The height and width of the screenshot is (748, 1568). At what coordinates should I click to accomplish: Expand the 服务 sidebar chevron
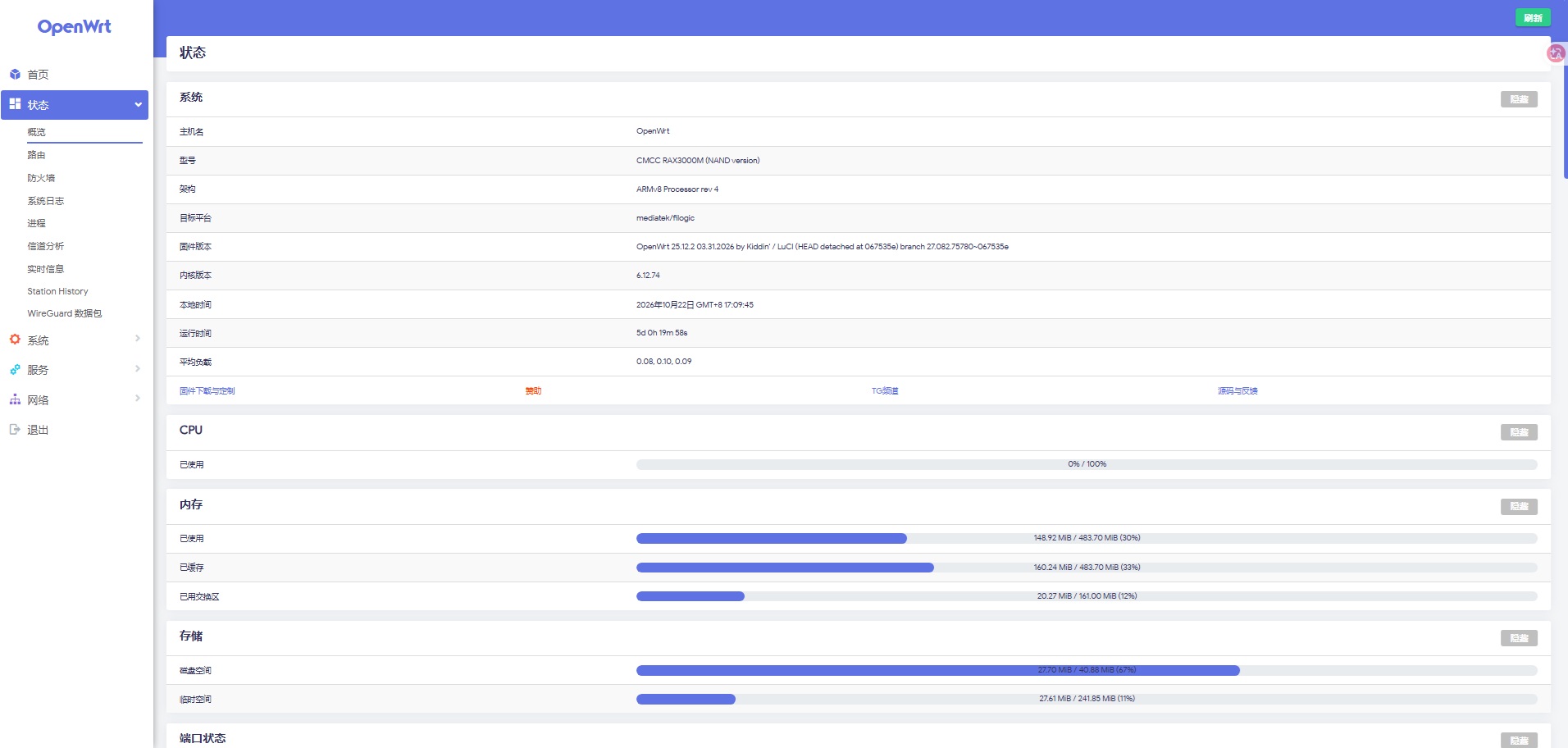(x=138, y=368)
